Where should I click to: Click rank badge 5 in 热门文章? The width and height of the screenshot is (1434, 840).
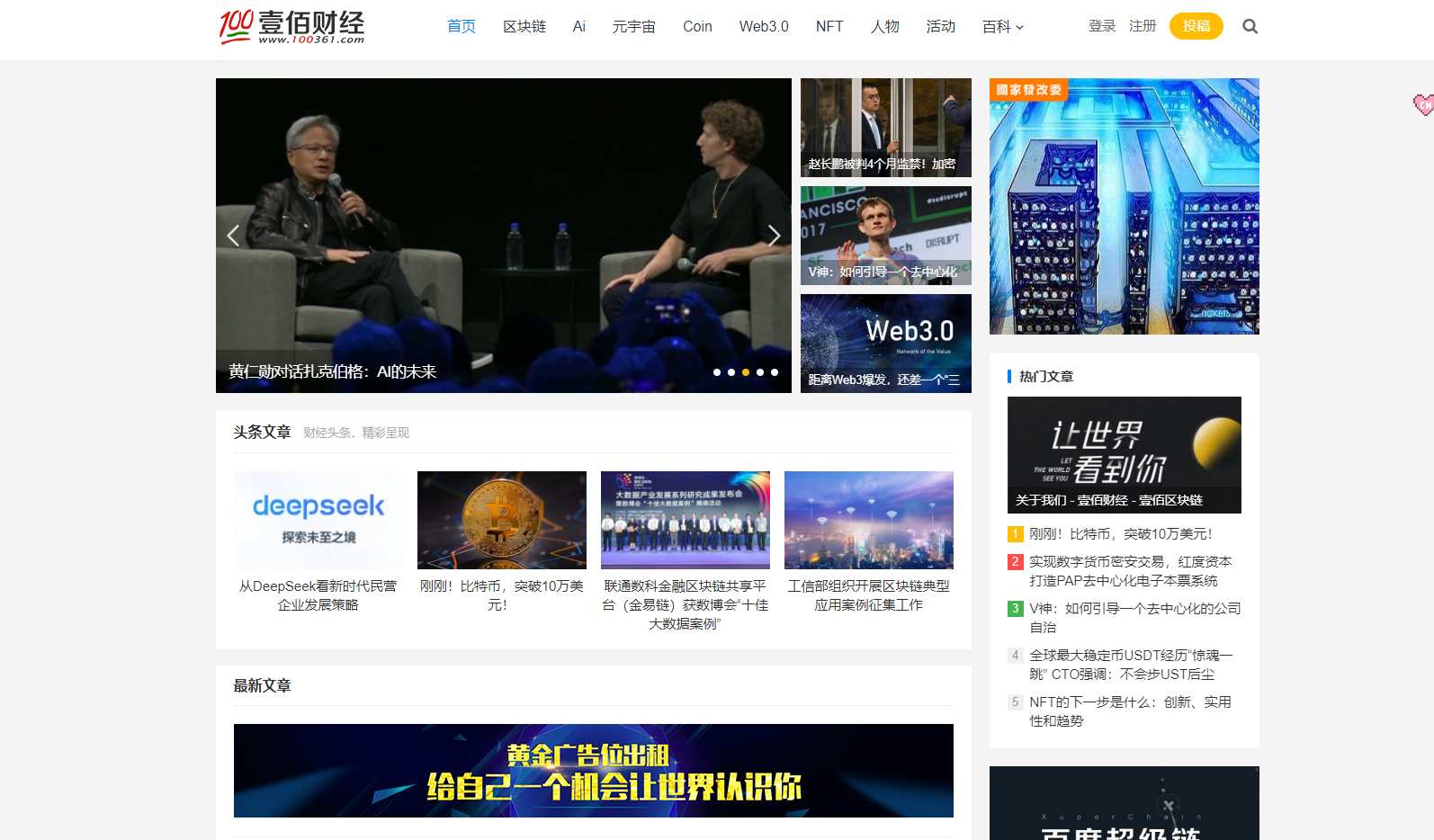(1015, 702)
